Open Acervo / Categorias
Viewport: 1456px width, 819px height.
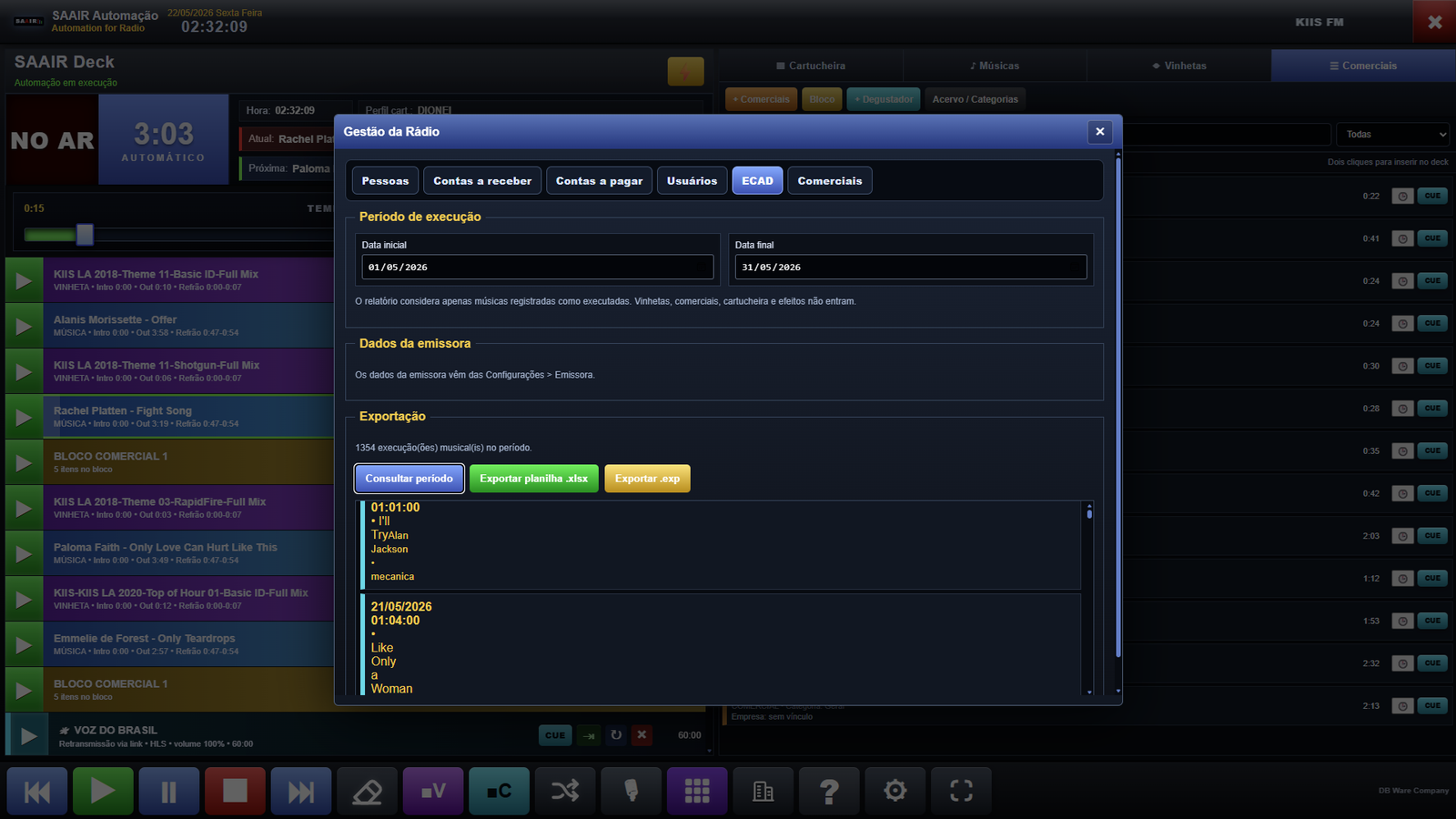[976, 99]
